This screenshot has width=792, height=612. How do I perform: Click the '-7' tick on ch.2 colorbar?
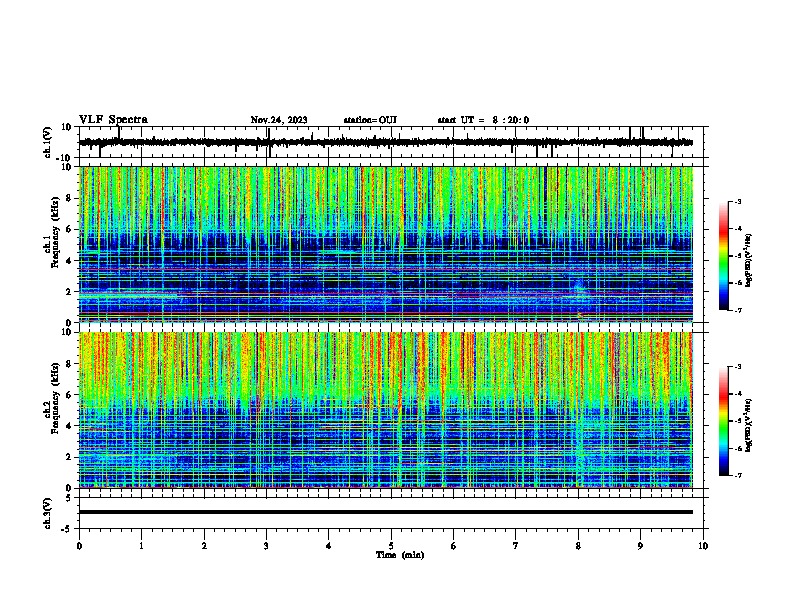tap(738, 475)
